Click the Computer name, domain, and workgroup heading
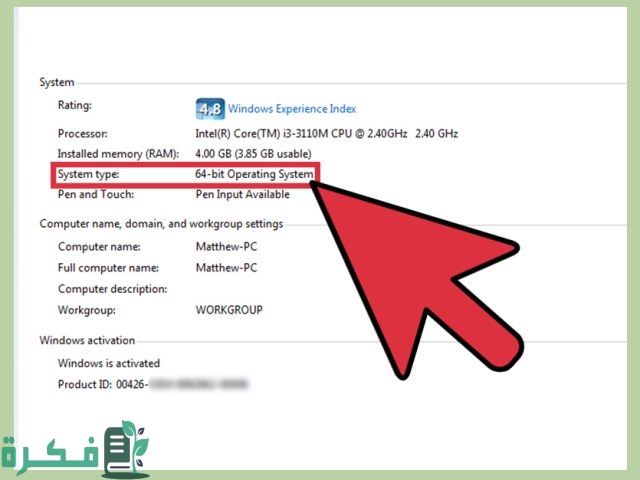 point(161,224)
